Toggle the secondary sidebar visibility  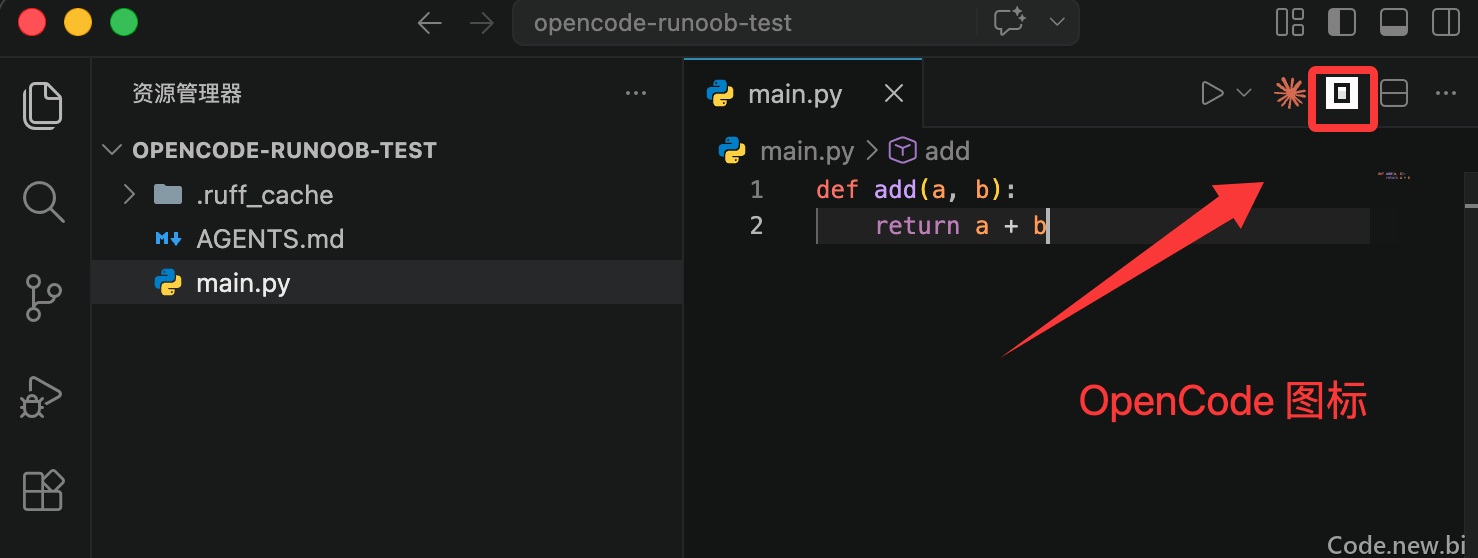pyautogui.click(x=1446, y=22)
